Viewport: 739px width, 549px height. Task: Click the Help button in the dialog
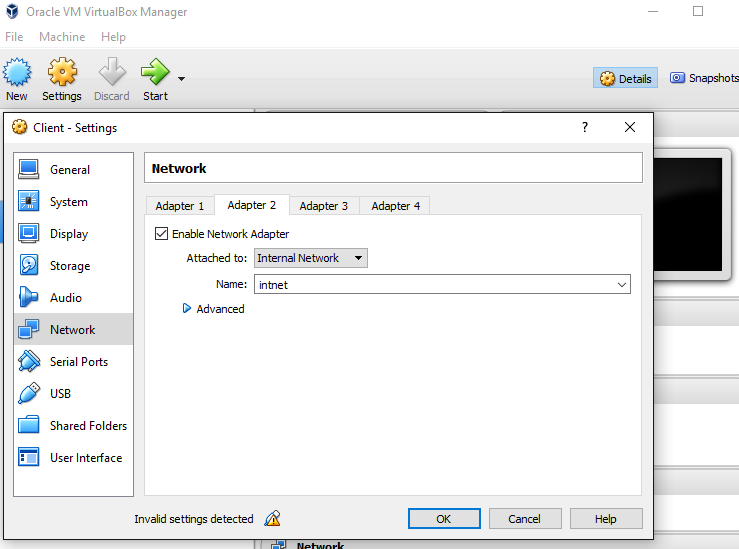pyautogui.click(x=606, y=519)
